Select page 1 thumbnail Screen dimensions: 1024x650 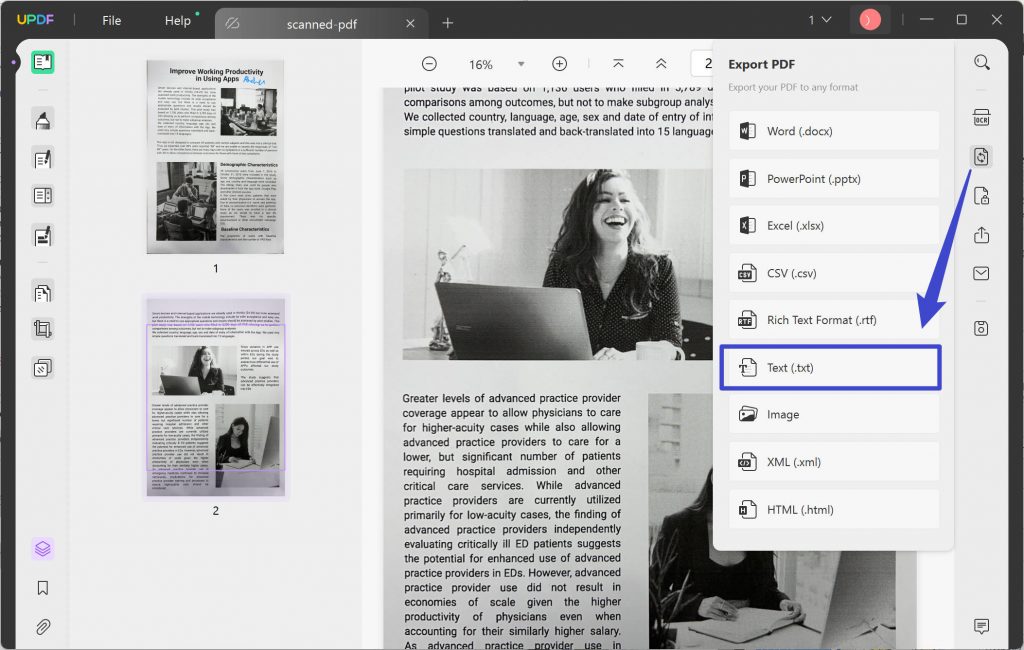(216, 157)
